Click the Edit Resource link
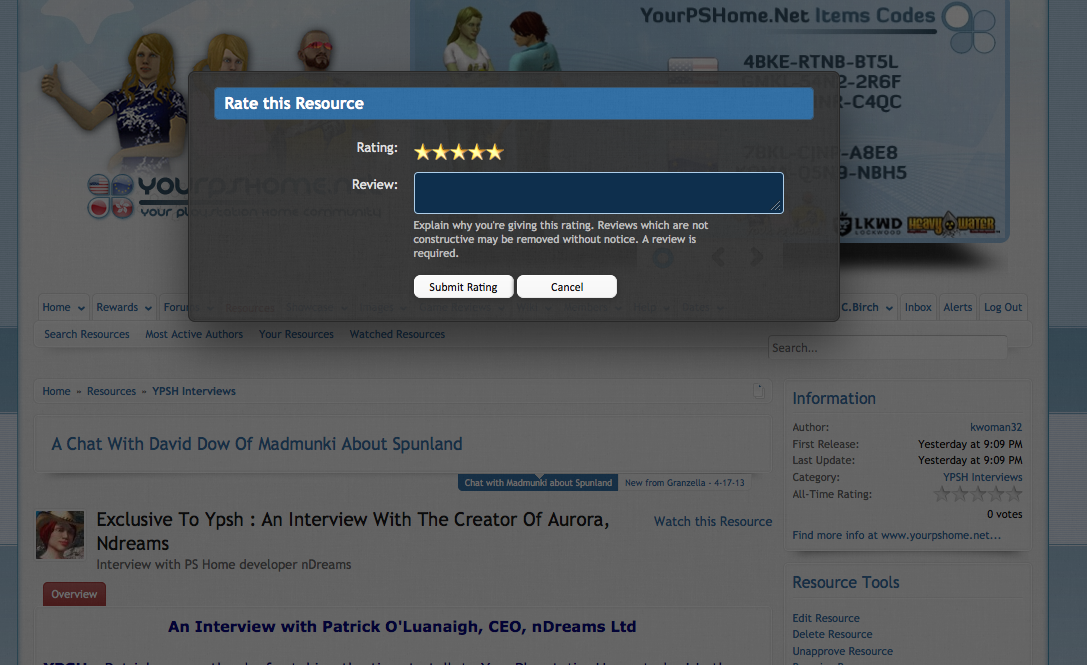The width and height of the screenshot is (1087, 665). click(826, 618)
